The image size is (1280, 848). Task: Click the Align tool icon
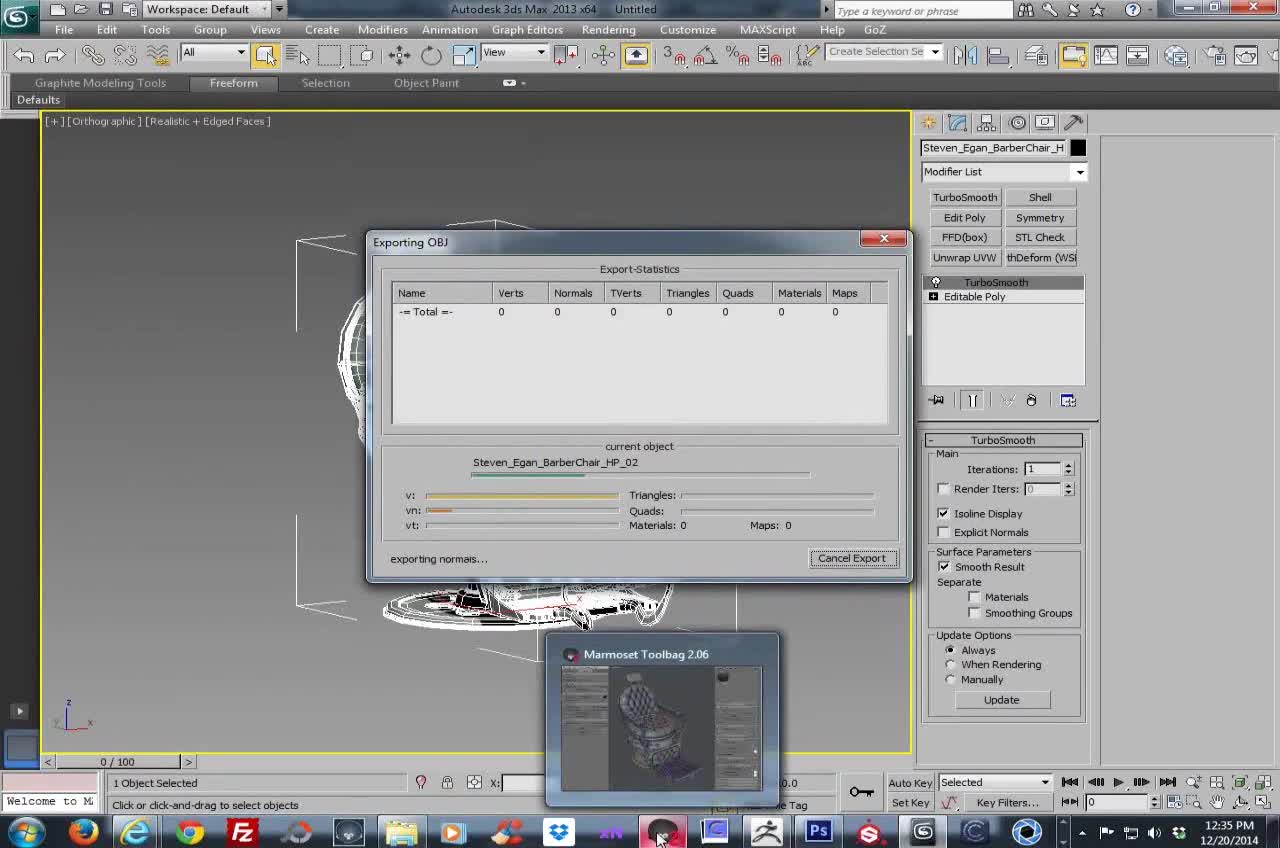click(x=997, y=55)
